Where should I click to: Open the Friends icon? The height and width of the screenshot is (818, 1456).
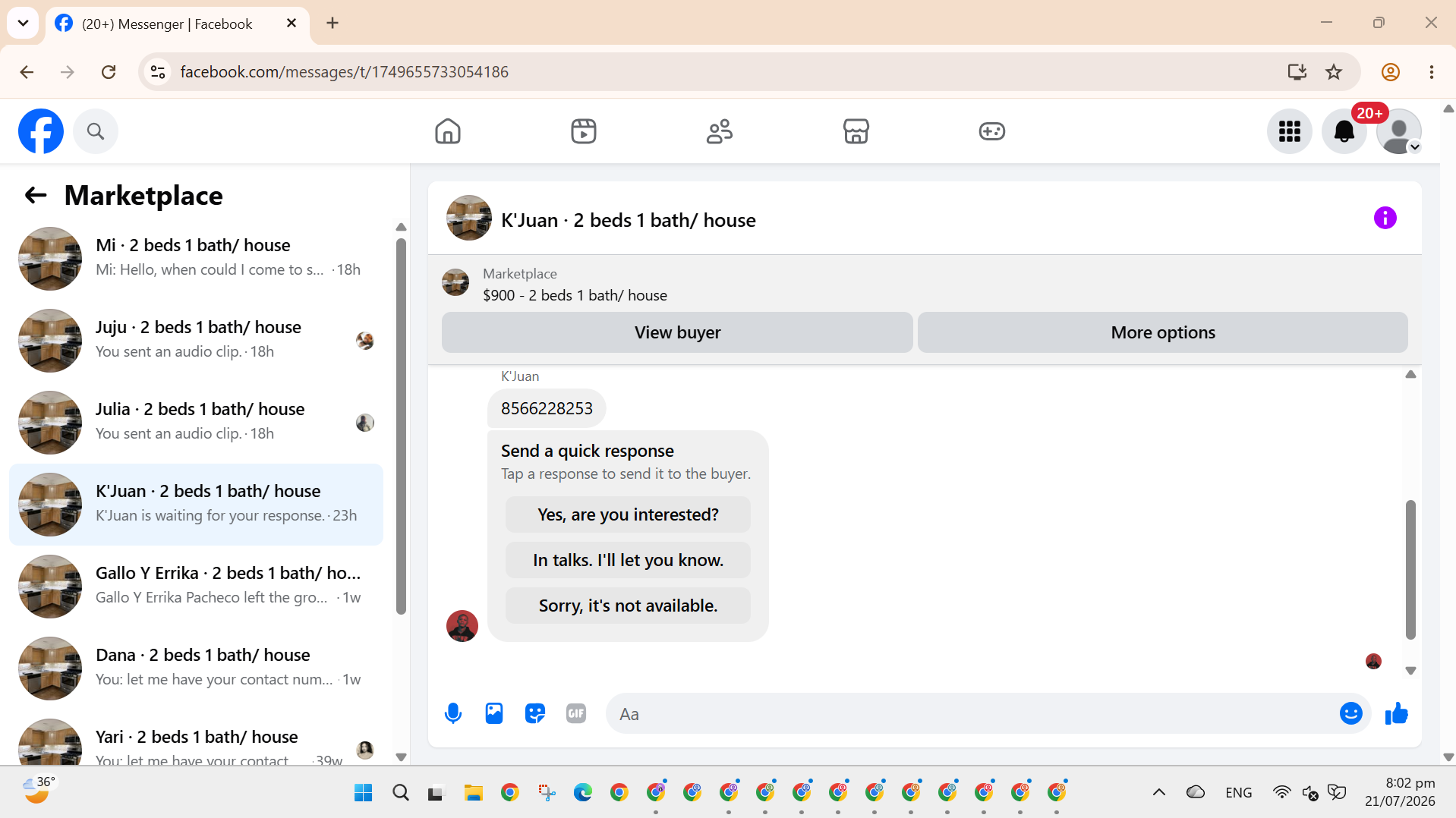(720, 131)
